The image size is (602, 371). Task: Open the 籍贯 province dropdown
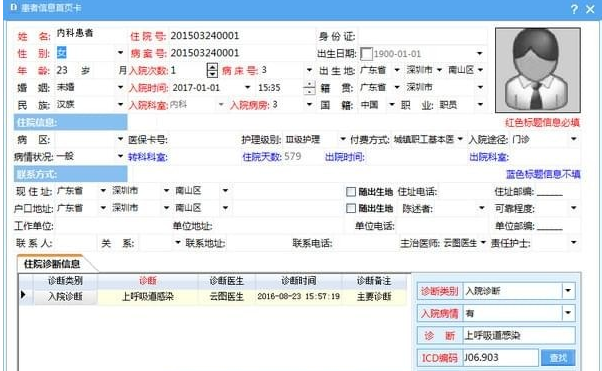397,88
